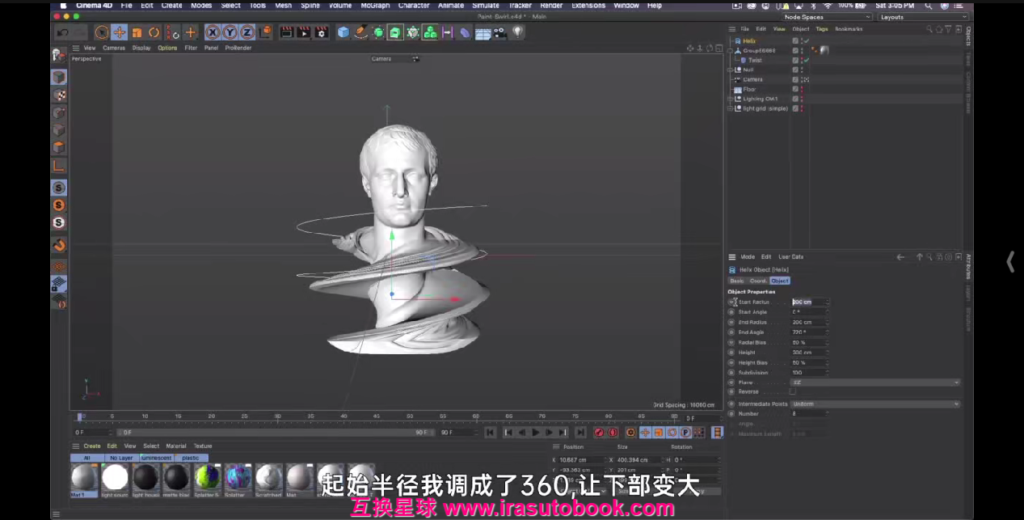This screenshot has height=520, width=1024.
Task: Click the timeline frame 0 marker
Action: click(x=80, y=416)
